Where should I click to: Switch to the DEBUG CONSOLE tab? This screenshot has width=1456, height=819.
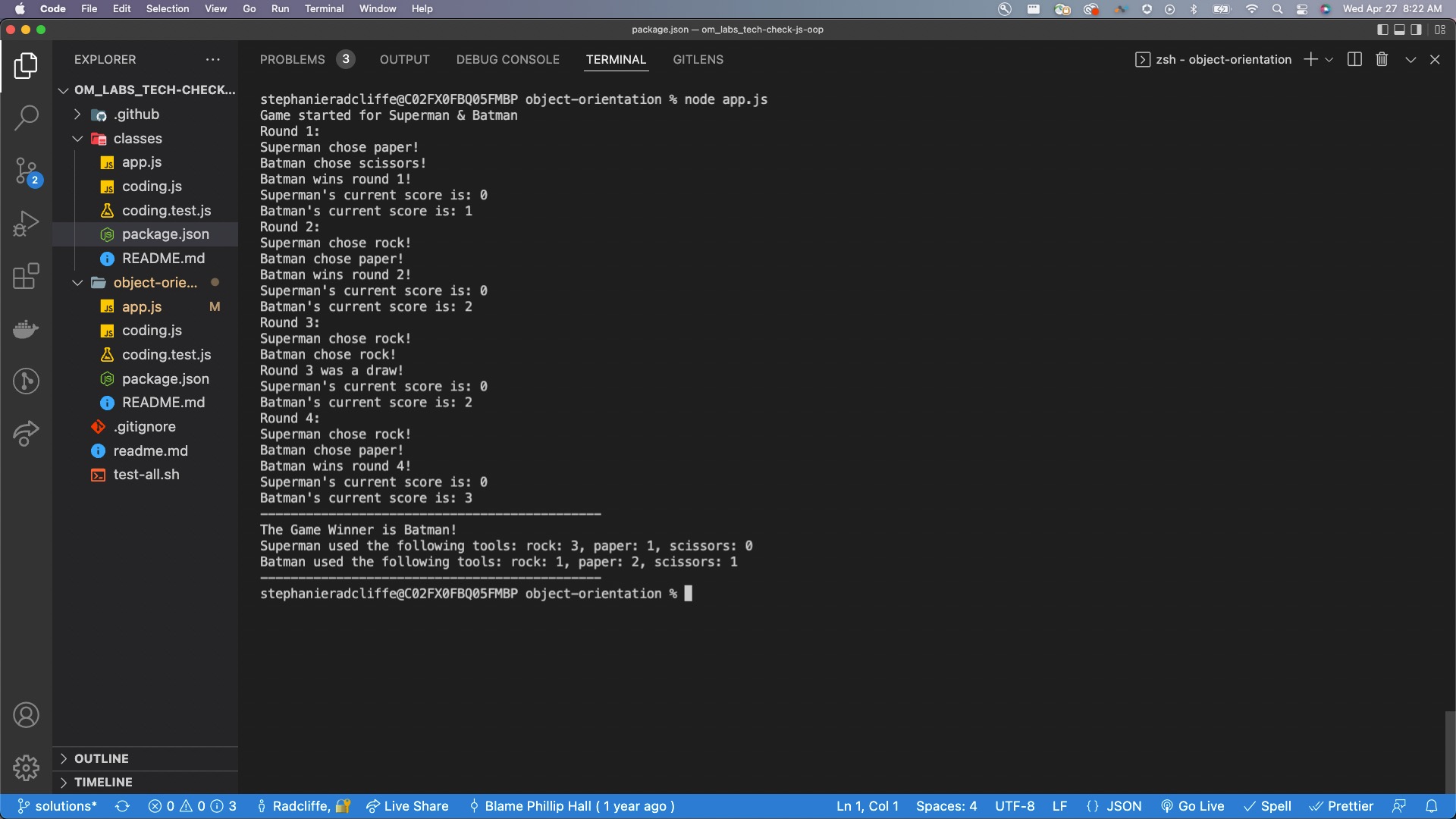[x=507, y=59]
